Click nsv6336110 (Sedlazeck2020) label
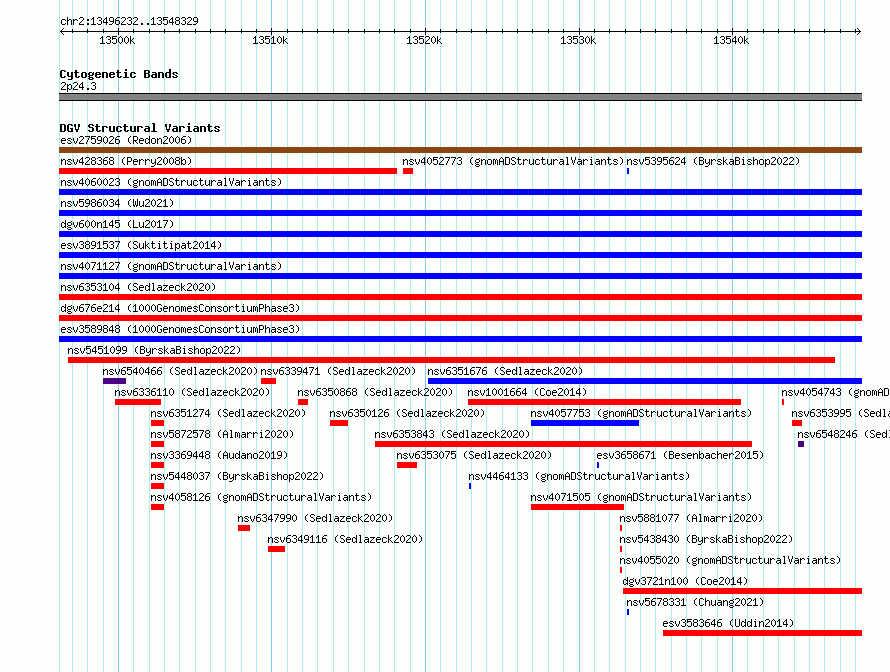 [x=192, y=392]
